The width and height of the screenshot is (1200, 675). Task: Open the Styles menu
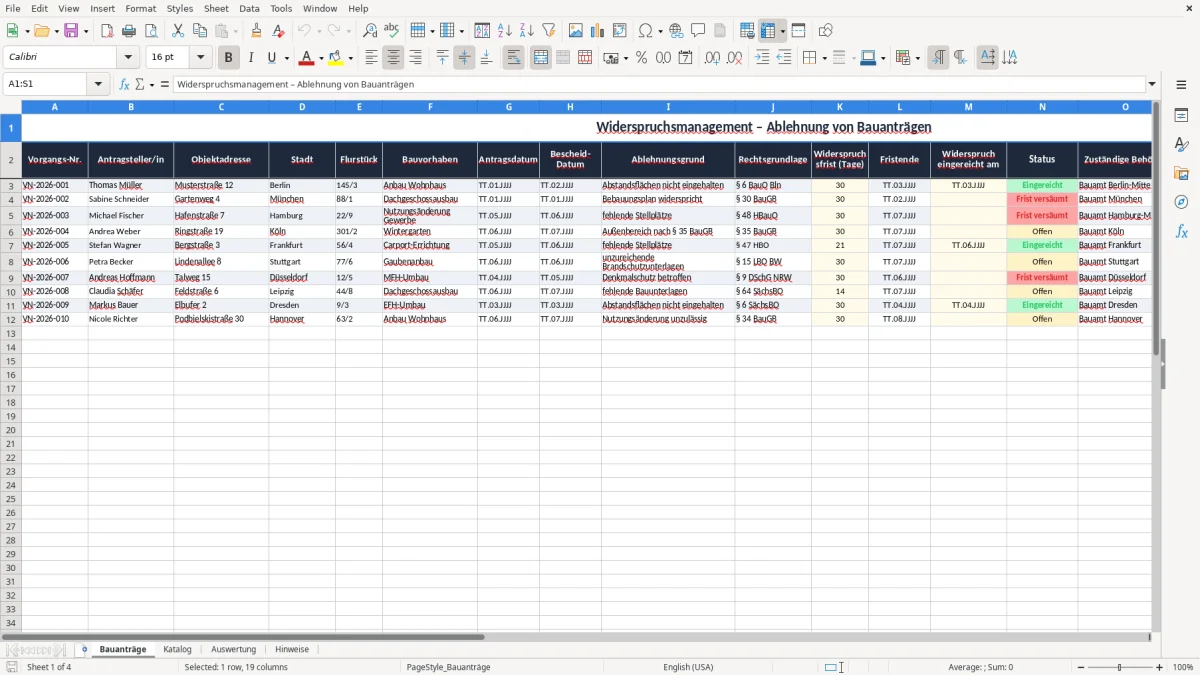pos(180,8)
